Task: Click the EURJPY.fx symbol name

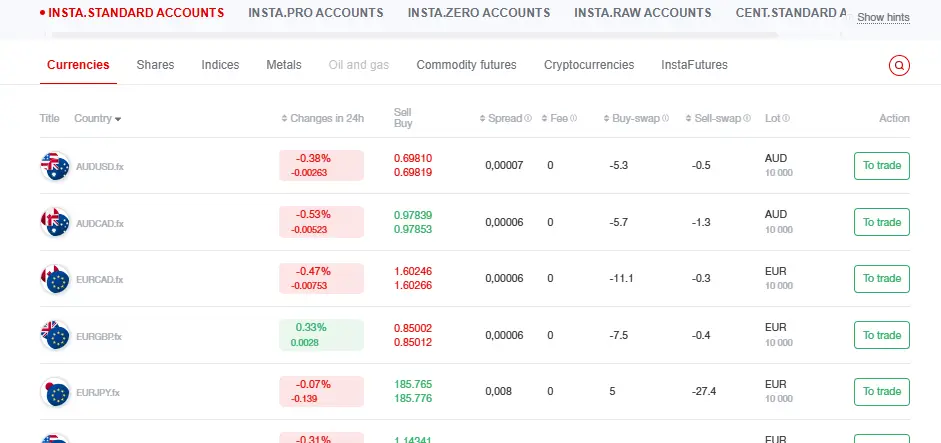Action: [98, 393]
